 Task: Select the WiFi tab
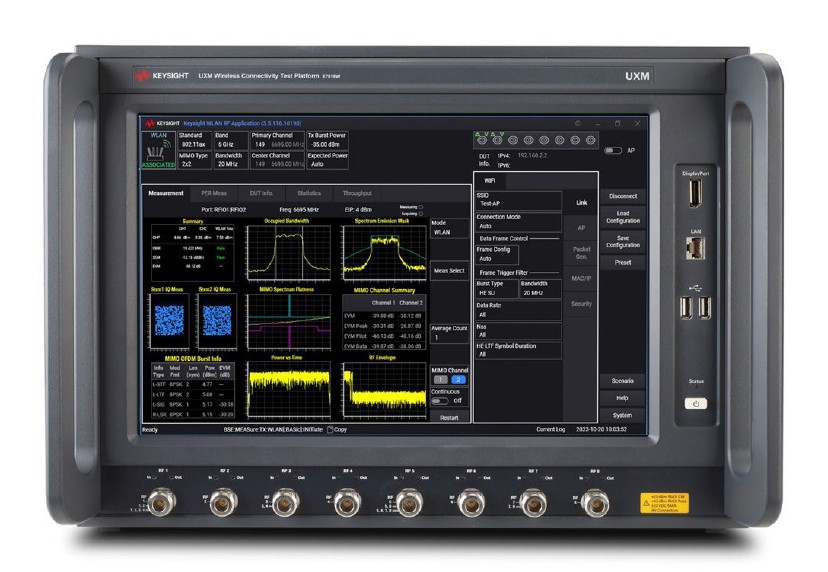(x=490, y=181)
